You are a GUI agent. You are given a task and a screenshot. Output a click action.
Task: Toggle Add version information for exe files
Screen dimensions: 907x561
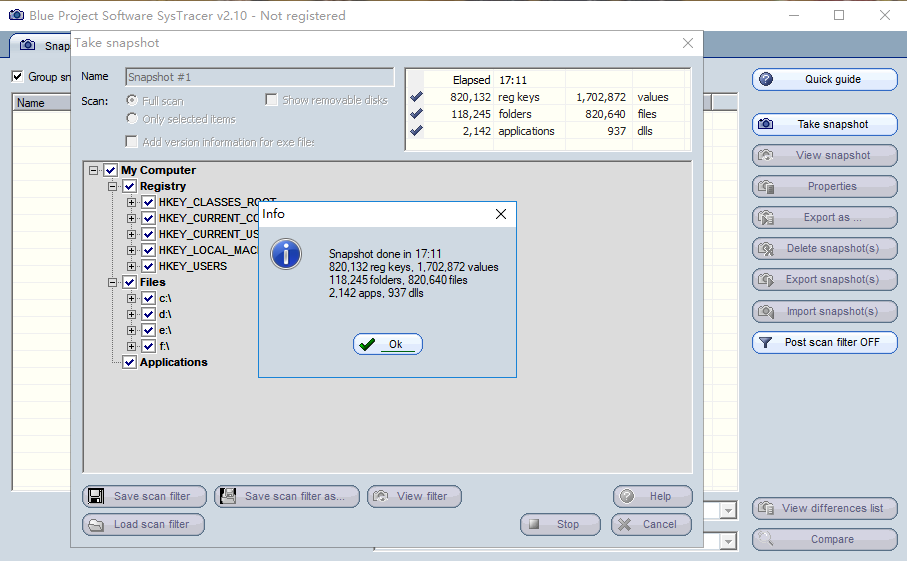coord(132,142)
